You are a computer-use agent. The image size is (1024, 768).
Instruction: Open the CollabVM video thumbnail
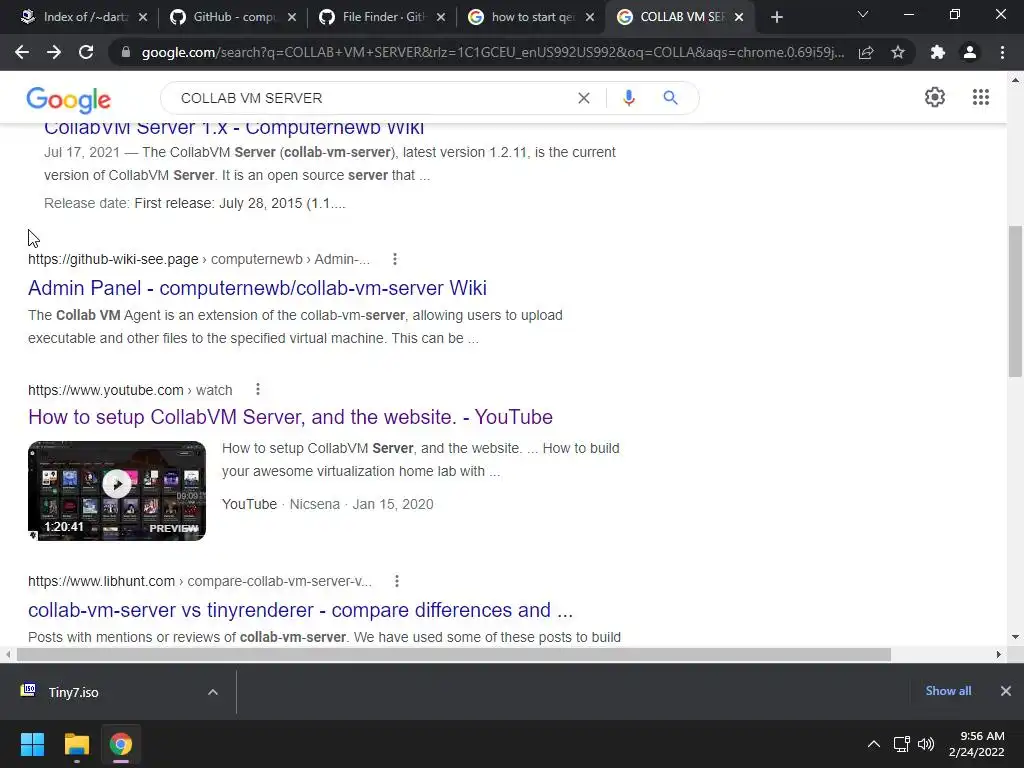tap(117, 490)
